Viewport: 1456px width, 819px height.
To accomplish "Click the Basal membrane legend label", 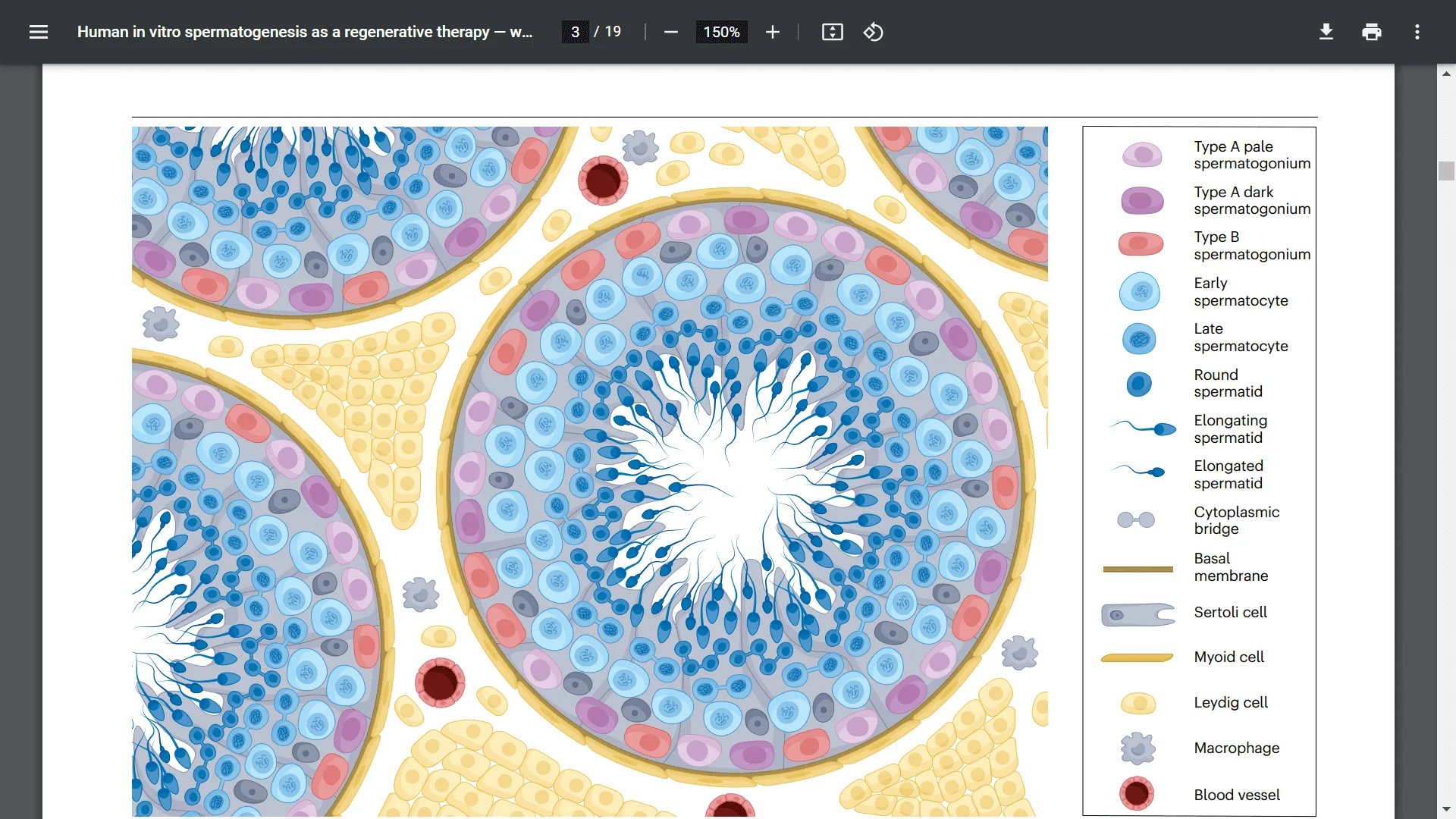I will pos(1231,567).
